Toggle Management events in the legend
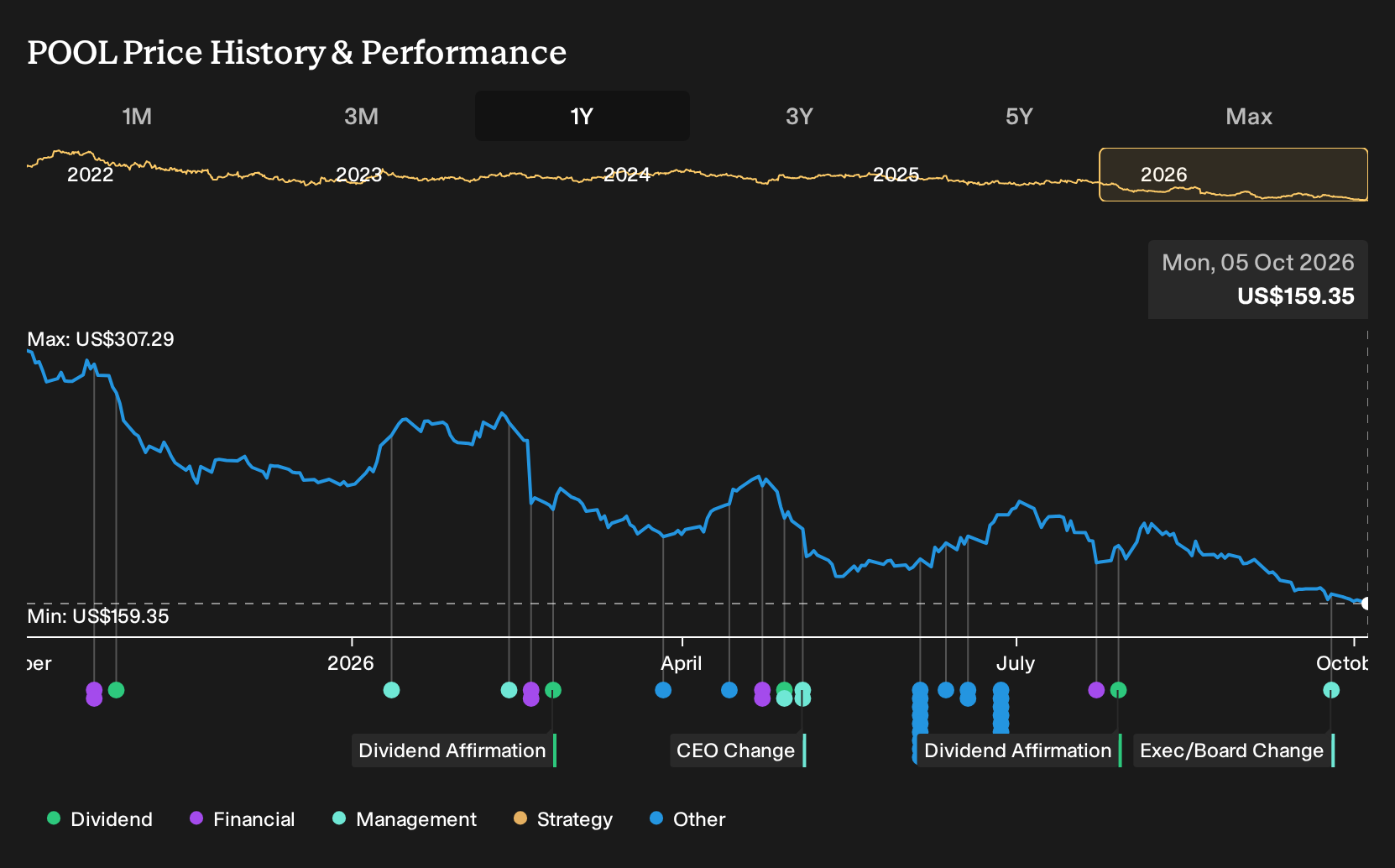This screenshot has width=1395, height=868. [x=405, y=819]
